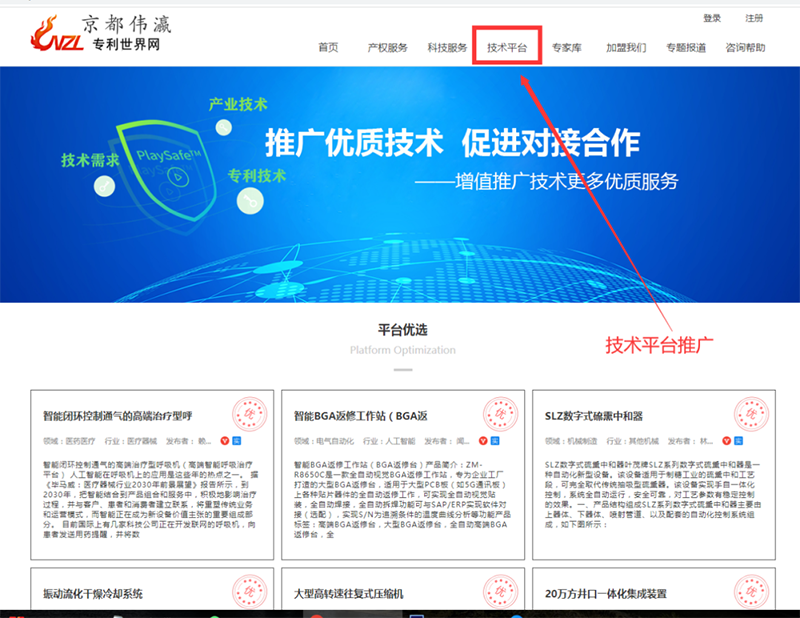800x618 pixels.
Task: Open the 专家库 navigation item
Action: (566, 47)
